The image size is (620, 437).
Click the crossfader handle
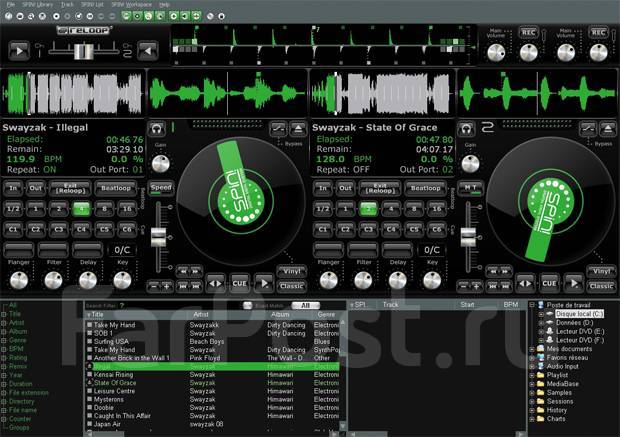83,51
